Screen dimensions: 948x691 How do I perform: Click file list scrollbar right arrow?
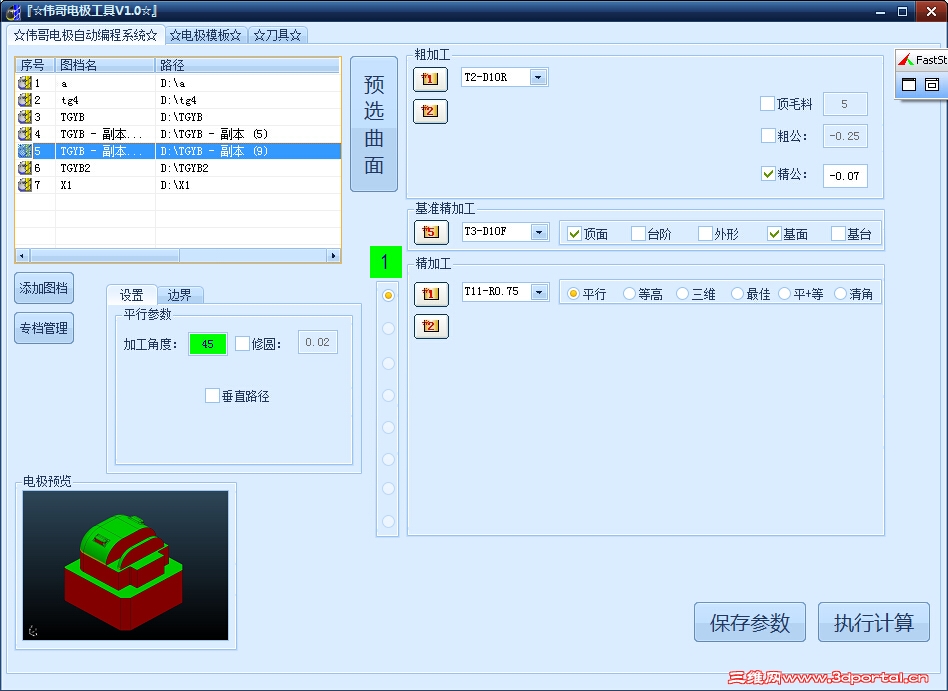click(x=333, y=256)
